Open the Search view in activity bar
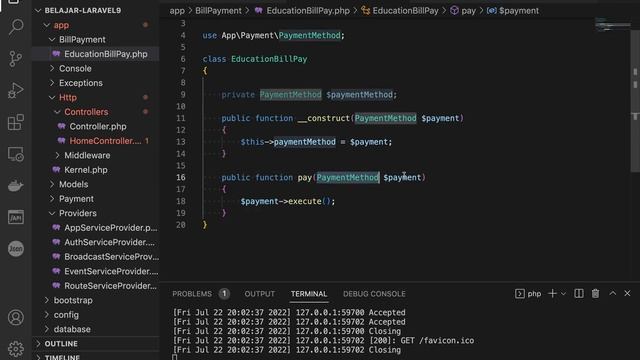The height and width of the screenshot is (360, 640). tap(16, 27)
